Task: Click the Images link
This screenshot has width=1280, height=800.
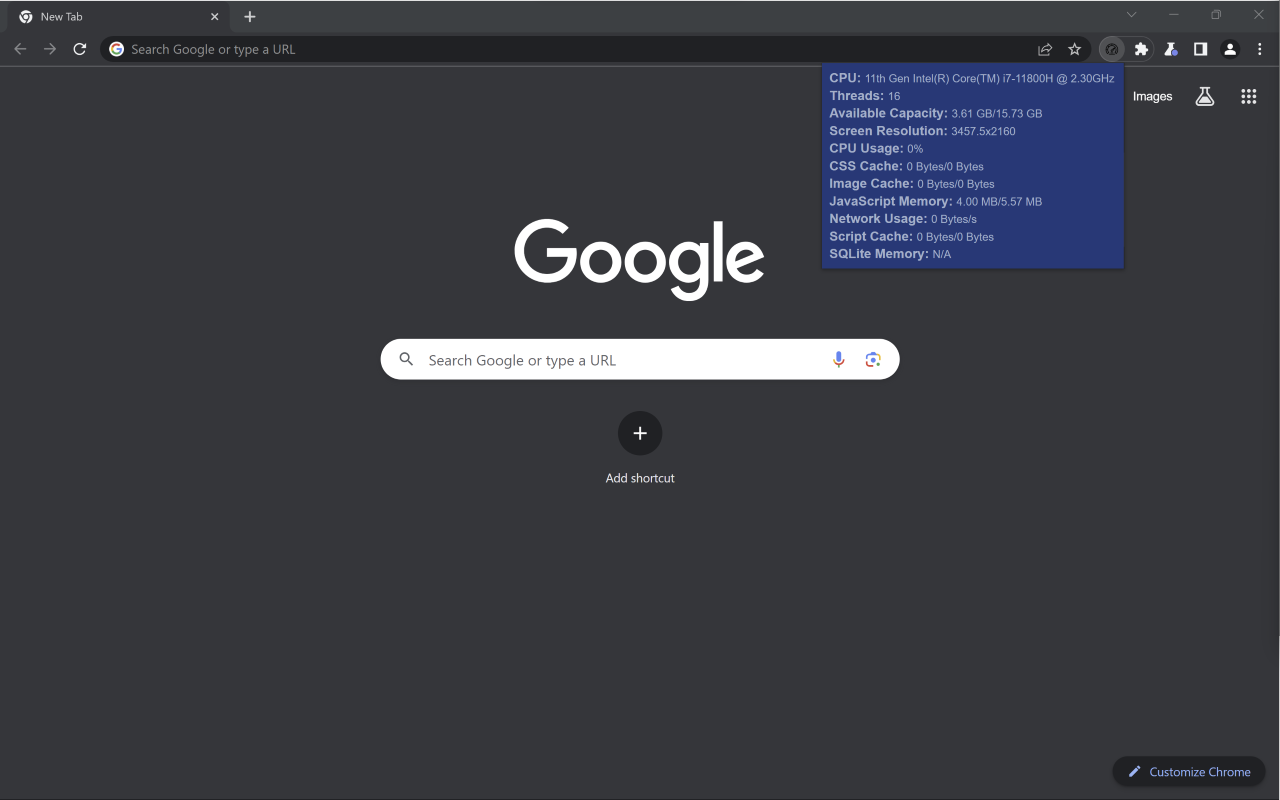Action: [1152, 96]
